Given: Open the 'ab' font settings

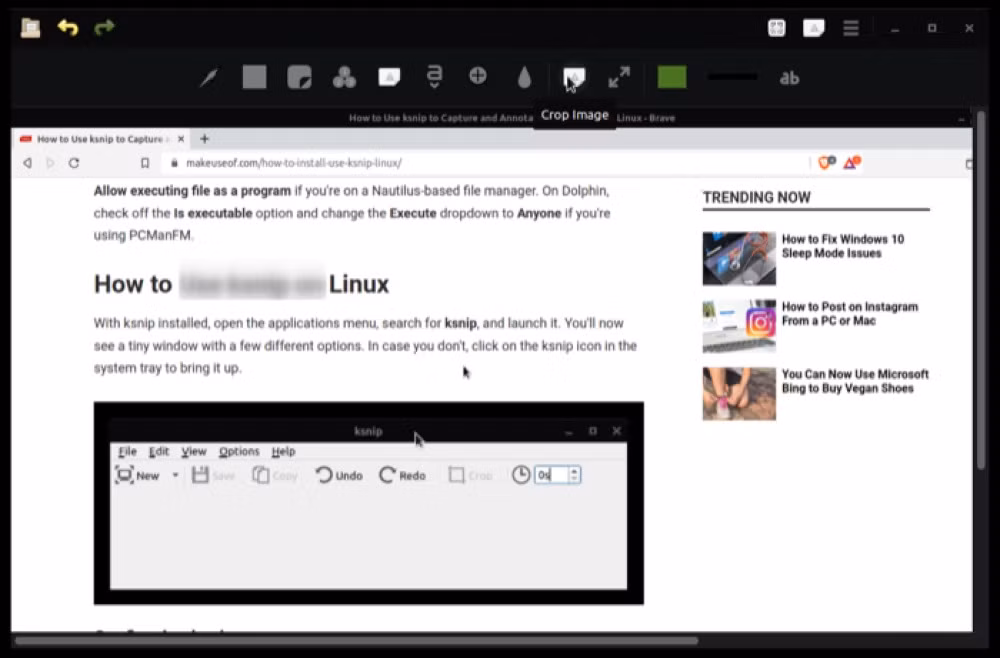Looking at the screenshot, I should pyautogui.click(x=790, y=78).
